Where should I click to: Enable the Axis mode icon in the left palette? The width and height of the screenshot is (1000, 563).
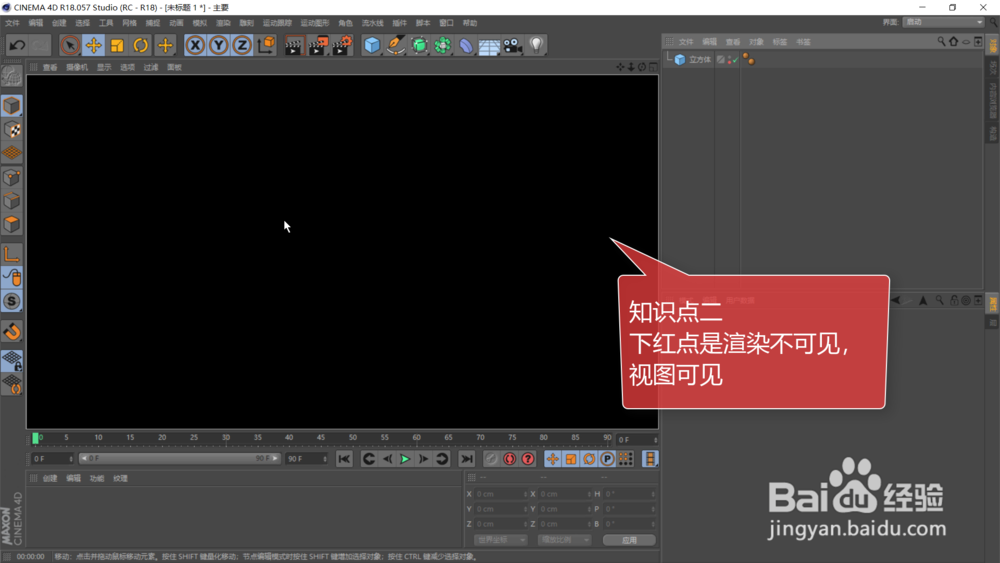tap(11, 254)
